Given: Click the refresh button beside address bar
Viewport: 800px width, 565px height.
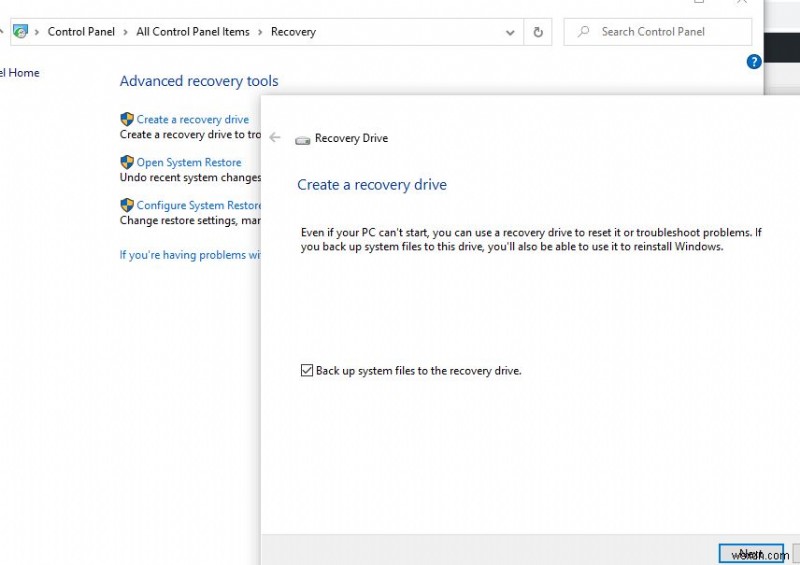Looking at the screenshot, I should (x=538, y=32).
